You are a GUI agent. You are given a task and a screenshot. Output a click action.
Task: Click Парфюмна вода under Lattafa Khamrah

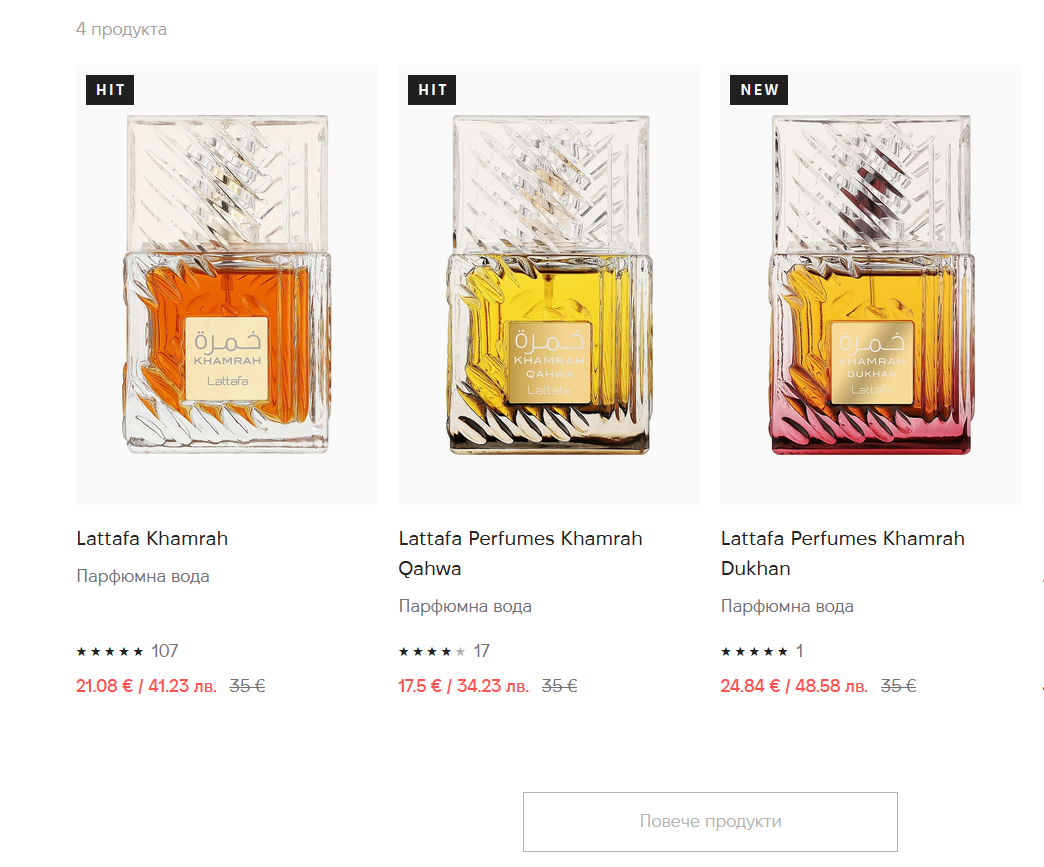point(143,576)
